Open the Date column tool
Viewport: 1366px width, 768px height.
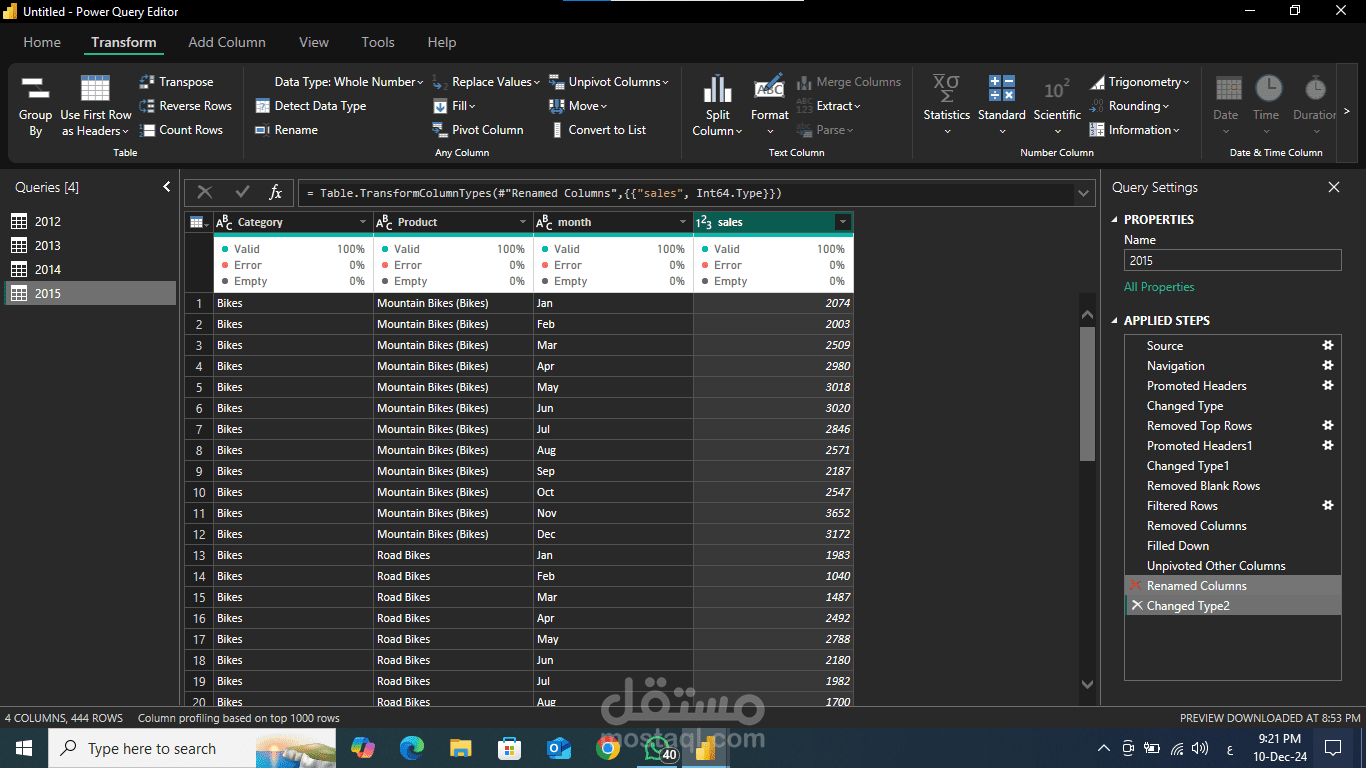1226,106
